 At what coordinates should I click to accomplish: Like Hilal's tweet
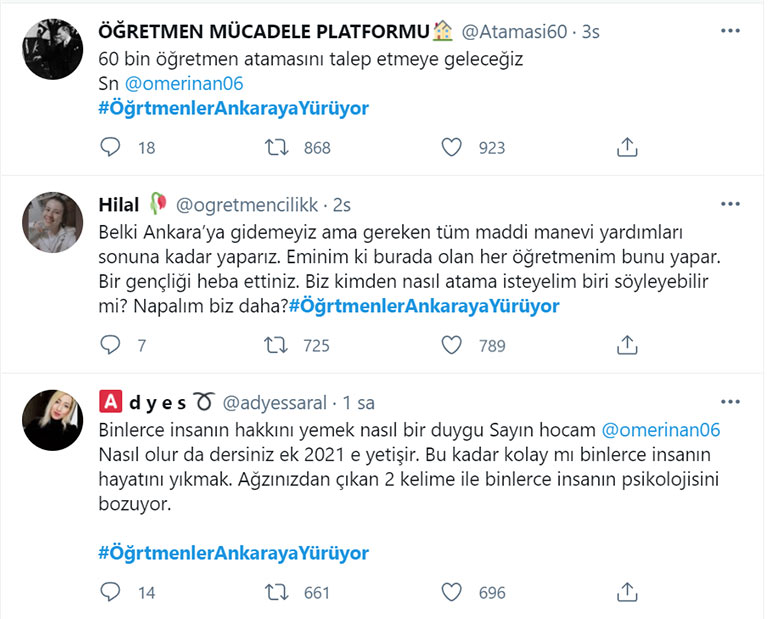tap(452, 345)
